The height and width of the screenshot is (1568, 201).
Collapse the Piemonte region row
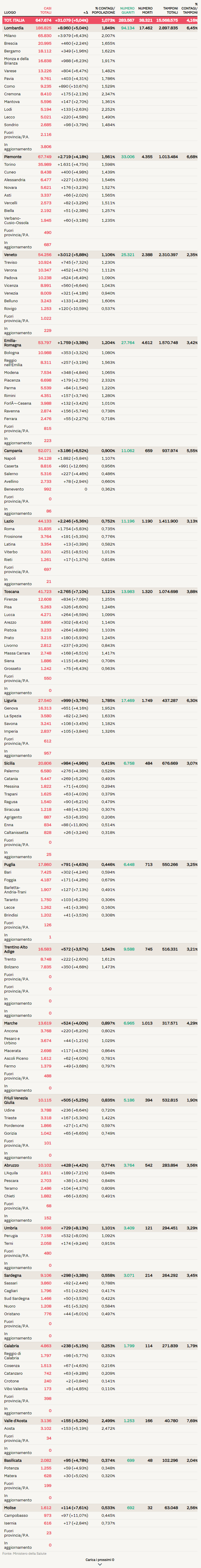[x=13, y=156]
